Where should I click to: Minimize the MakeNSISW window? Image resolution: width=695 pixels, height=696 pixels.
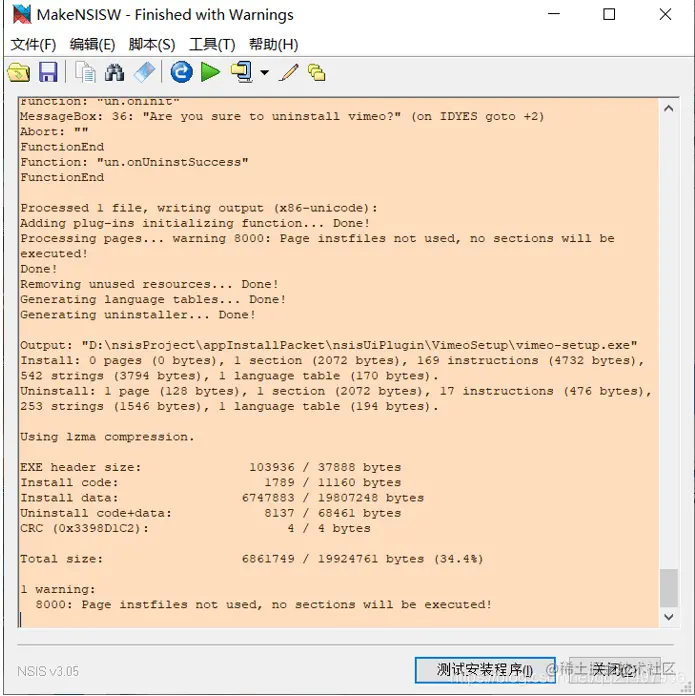[x=554, y=14]
